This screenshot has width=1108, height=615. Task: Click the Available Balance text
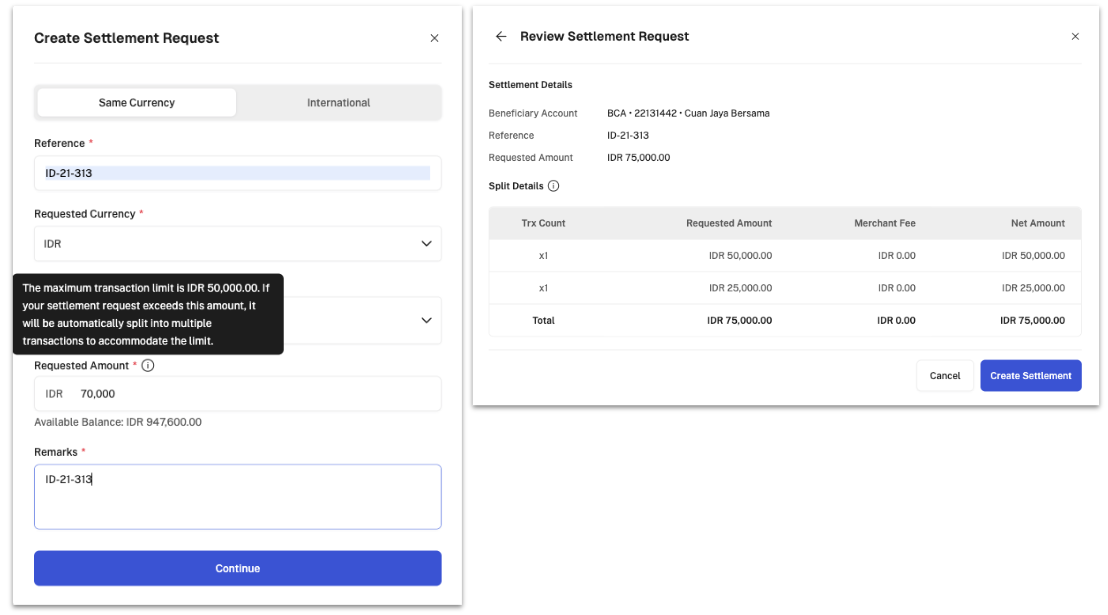[x=118, y=423]
